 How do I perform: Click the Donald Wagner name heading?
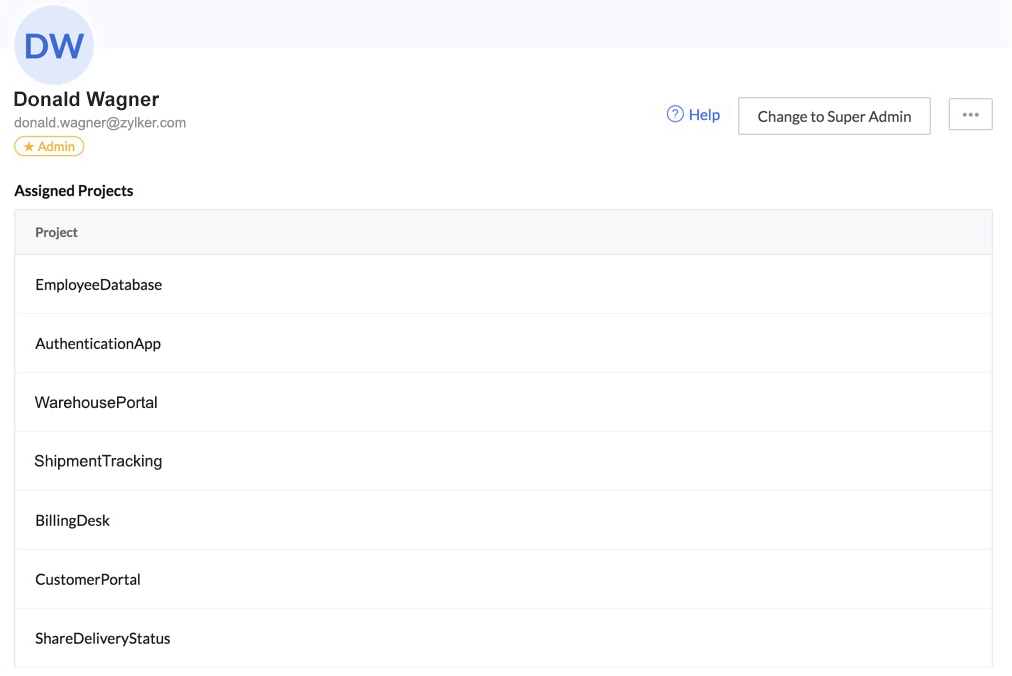coord(86,99)
